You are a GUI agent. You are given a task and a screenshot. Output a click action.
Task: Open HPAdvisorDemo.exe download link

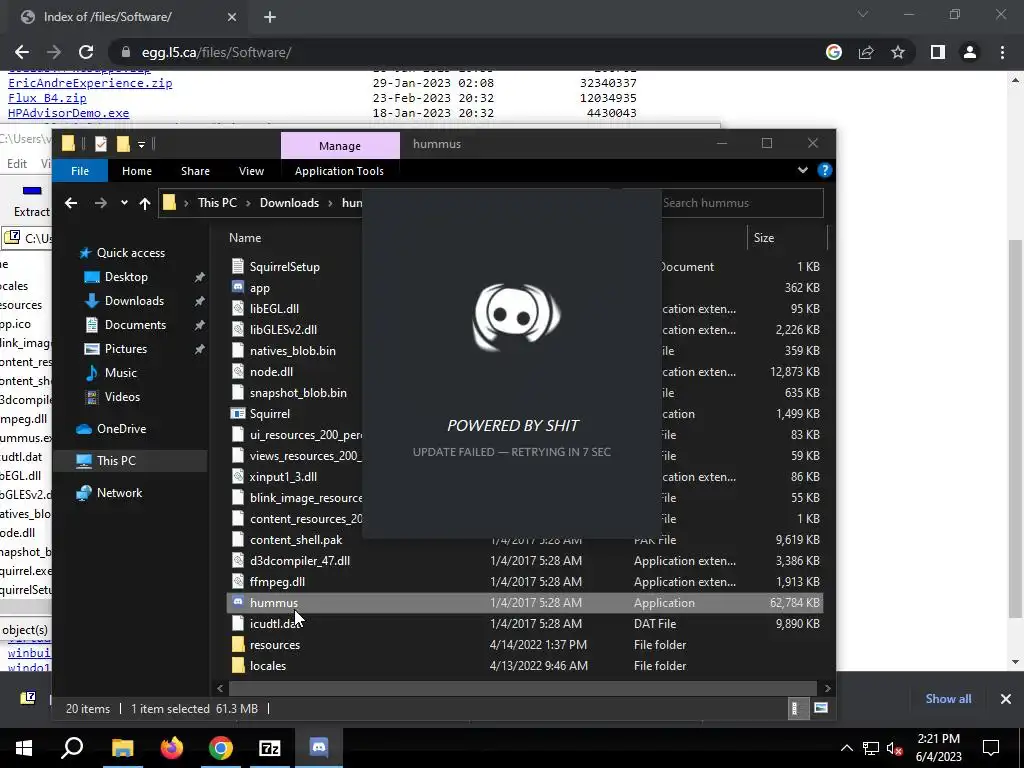coord(69,113)
